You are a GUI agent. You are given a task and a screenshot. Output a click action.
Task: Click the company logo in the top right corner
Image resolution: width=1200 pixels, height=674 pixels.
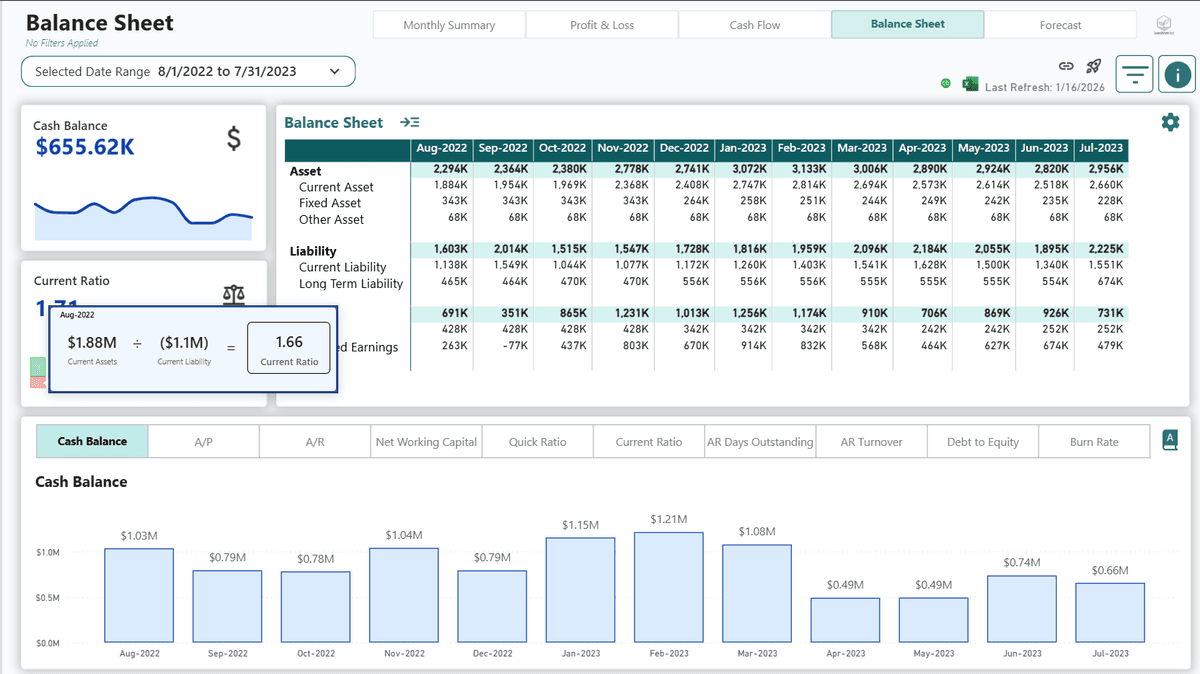[1163, 22]
